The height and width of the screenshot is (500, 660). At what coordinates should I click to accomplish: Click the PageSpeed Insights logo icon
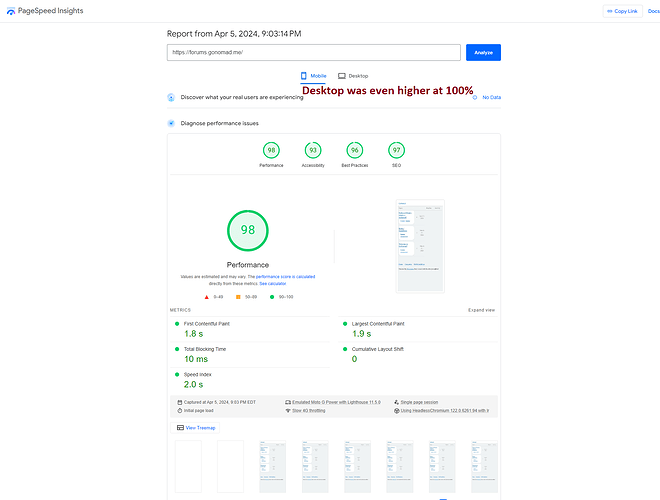pyautogui.click(x=11, y=11)
